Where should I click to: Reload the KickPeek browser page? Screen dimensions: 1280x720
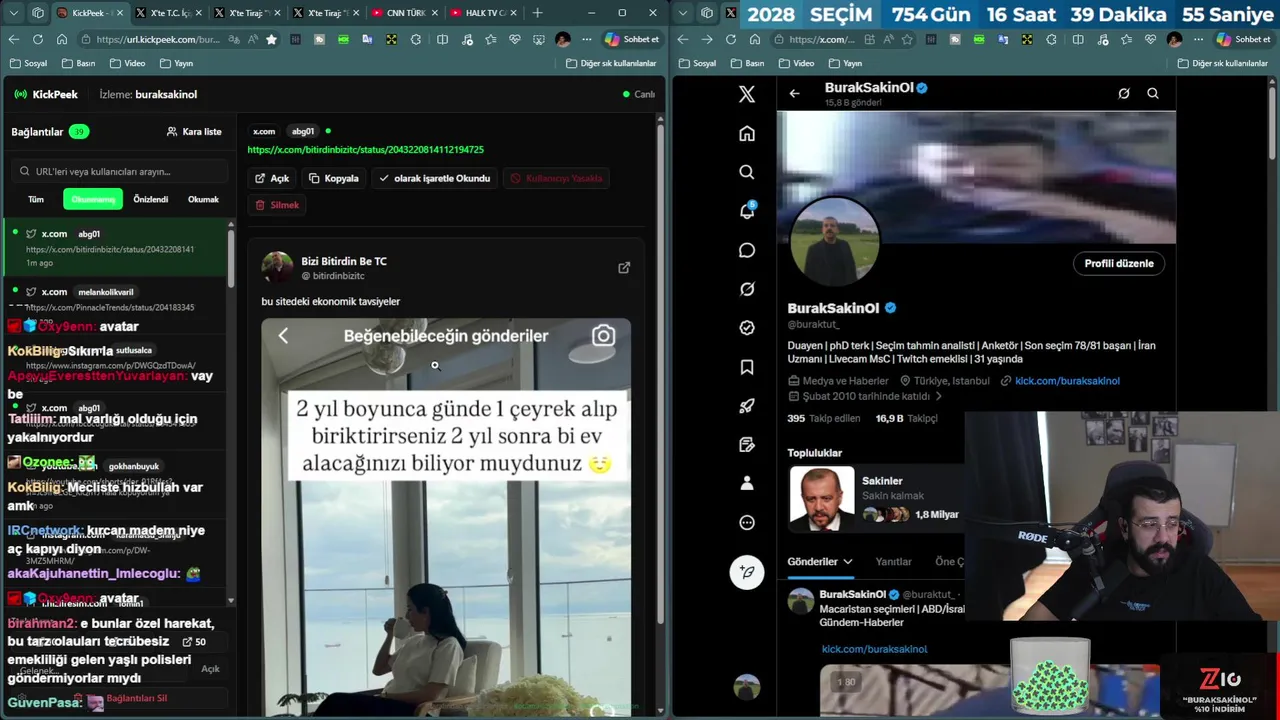(x=38, y=39)
